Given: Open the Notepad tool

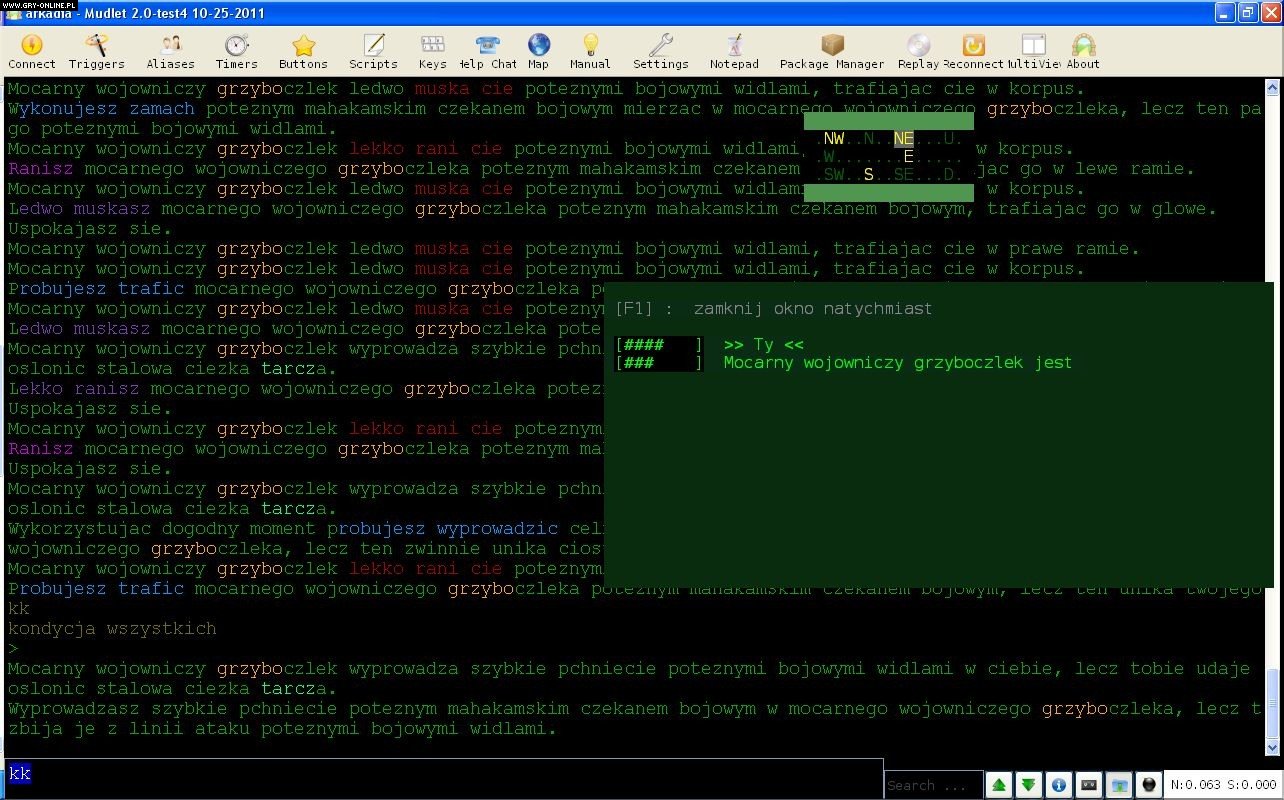Looking at the screenshot, I should (x=734, y=51).
